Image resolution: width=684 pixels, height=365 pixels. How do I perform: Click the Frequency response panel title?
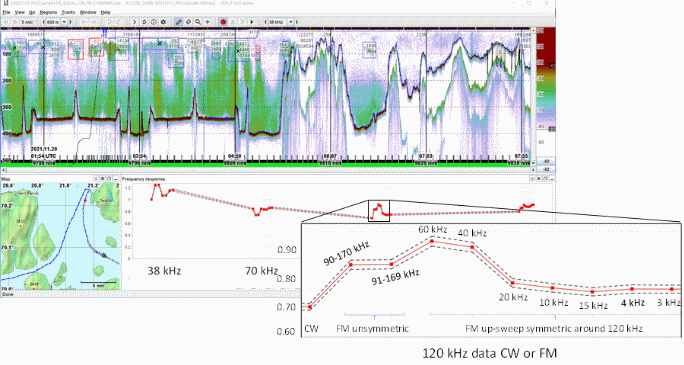click(143, 179)
